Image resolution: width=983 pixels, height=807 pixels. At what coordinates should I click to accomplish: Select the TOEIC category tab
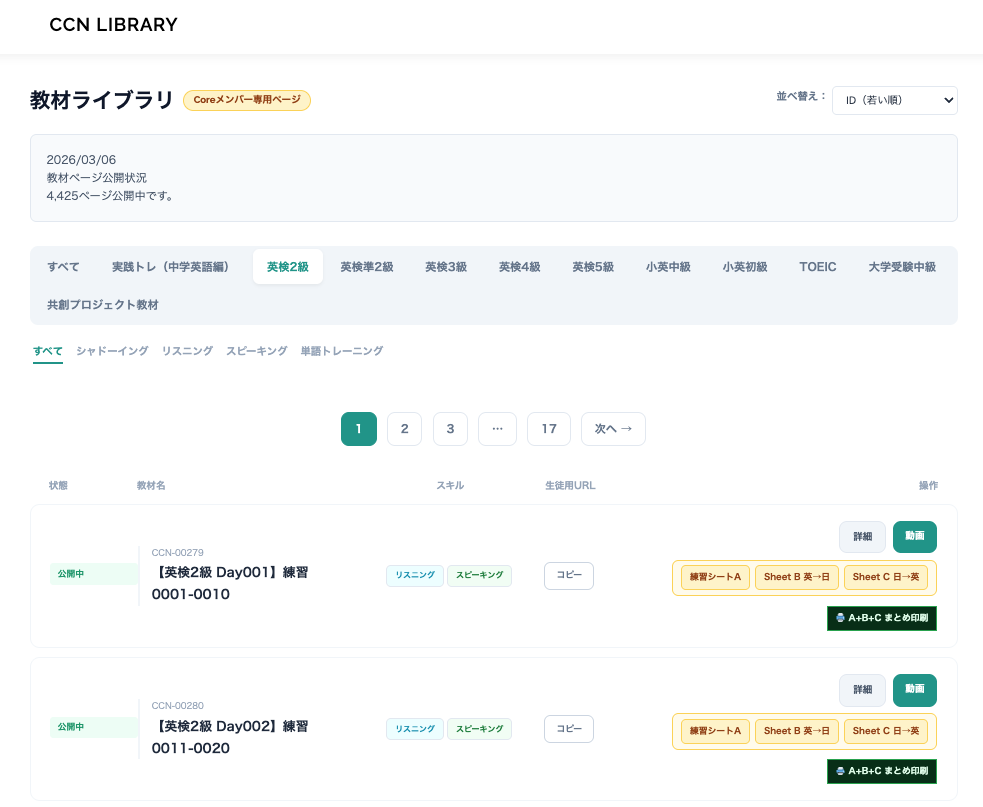817,267
